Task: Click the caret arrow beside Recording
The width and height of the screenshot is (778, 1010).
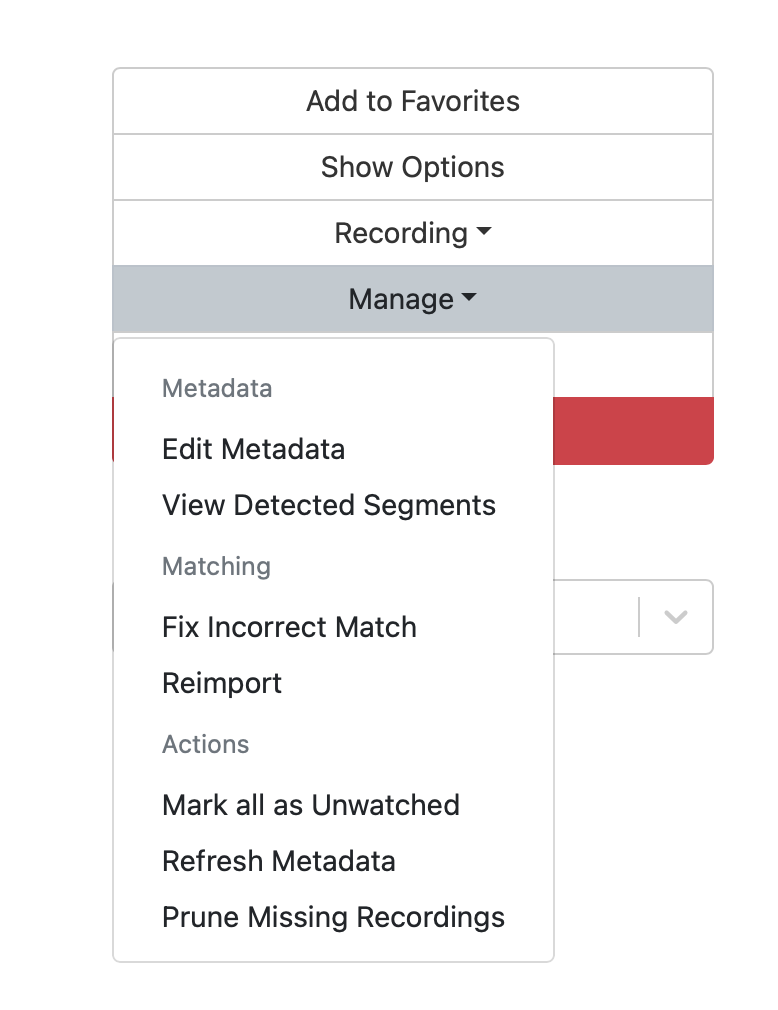Action: coord(484,232)
